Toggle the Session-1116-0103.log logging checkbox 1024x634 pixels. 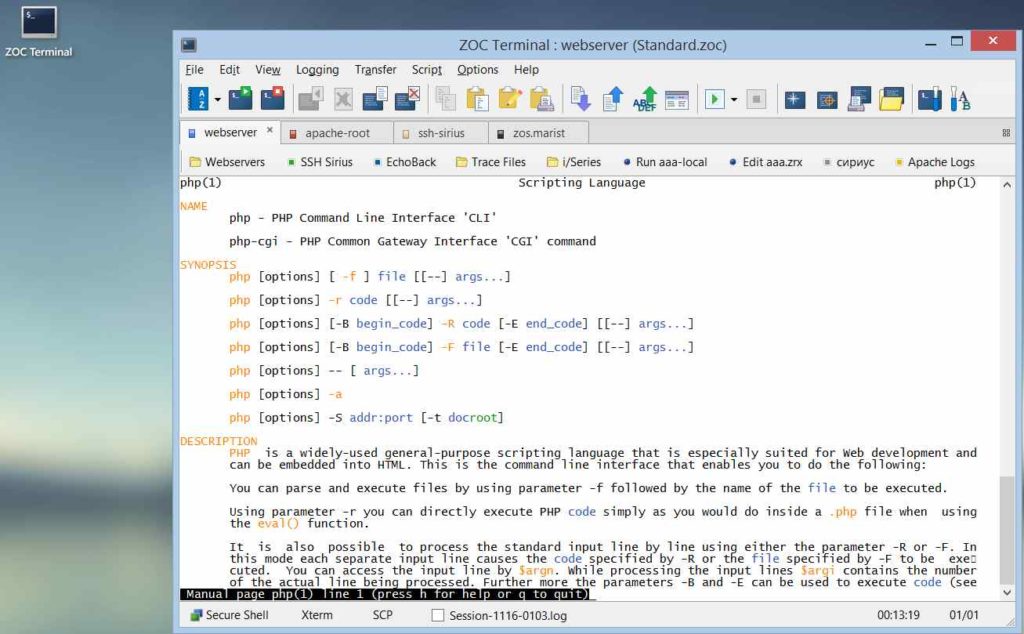coord(438,615)
